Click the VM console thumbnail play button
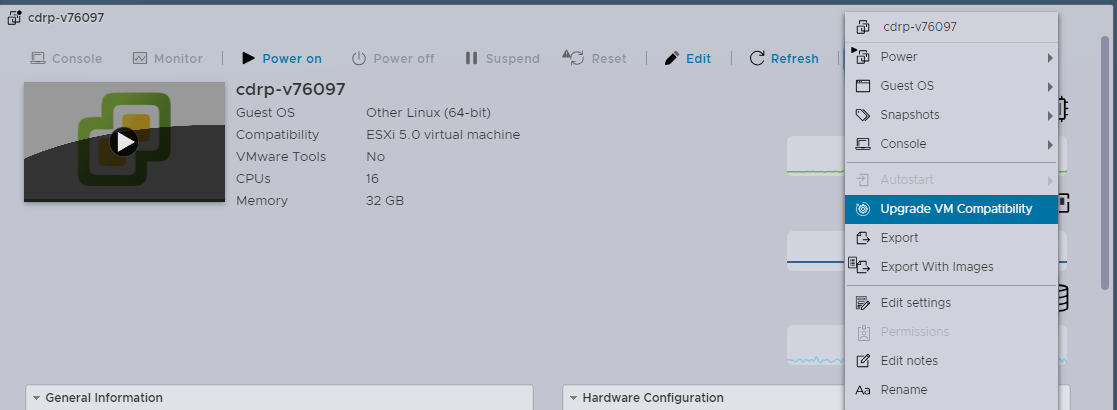The height and width of the screenshot is (410, 1117). [124, 142]
